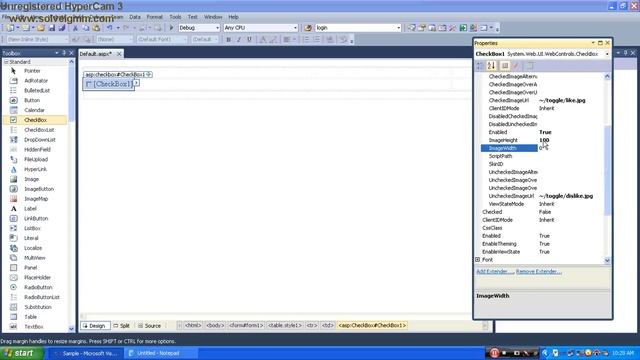Select the Pointer tool in Toolbox

tap(32, 71)
